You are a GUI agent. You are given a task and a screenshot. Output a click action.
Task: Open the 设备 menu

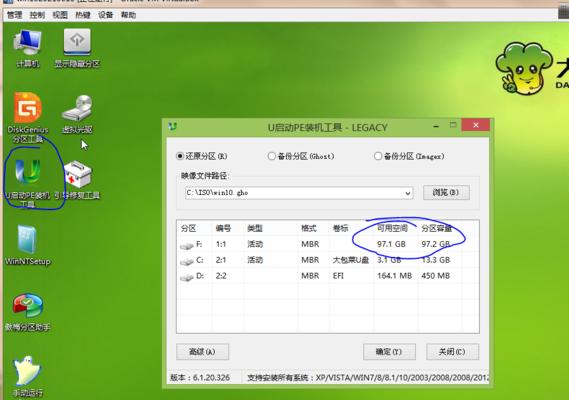(106, 15)
